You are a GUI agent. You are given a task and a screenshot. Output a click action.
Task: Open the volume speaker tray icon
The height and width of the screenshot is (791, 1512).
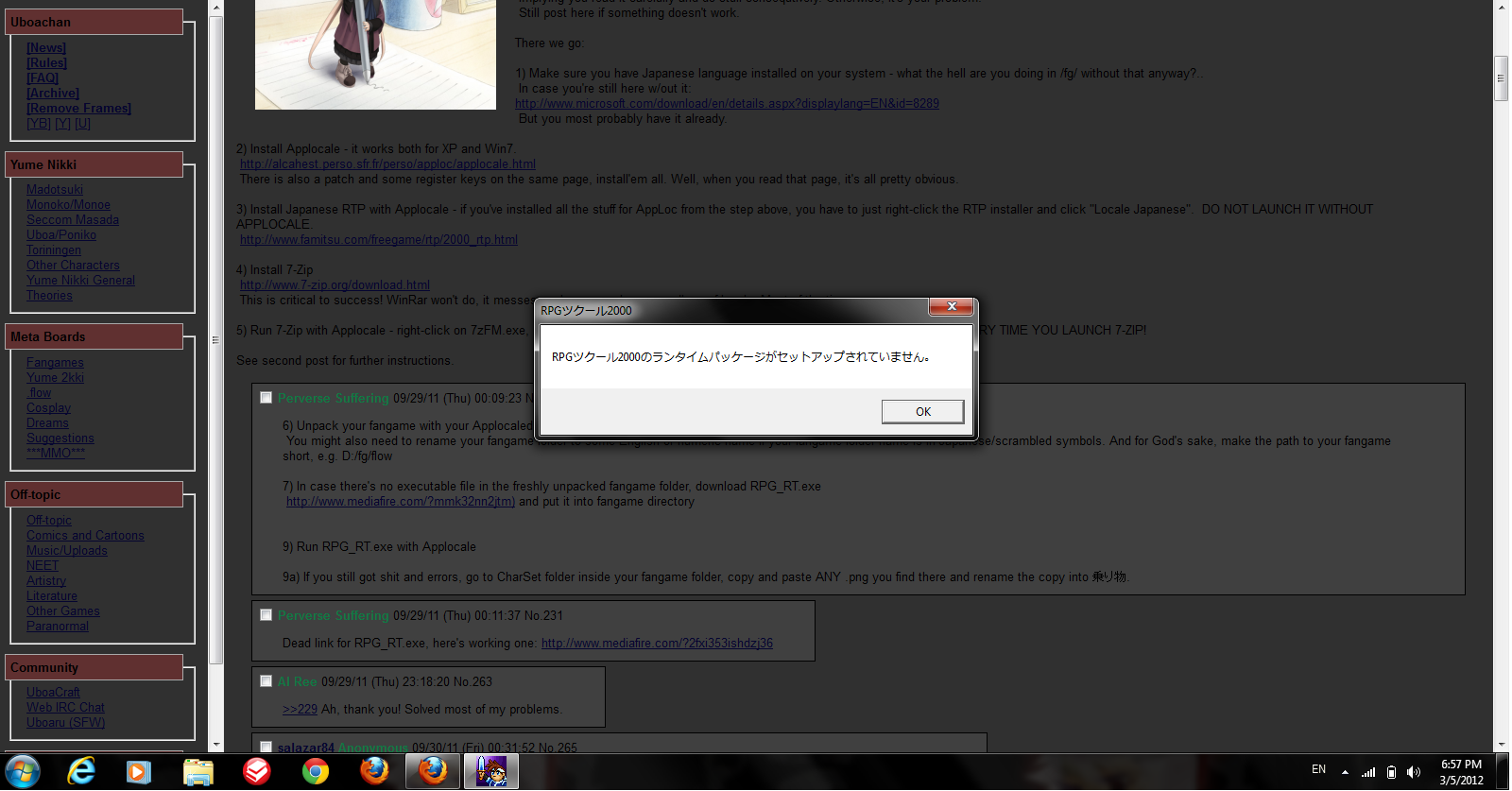(1414, 772)
